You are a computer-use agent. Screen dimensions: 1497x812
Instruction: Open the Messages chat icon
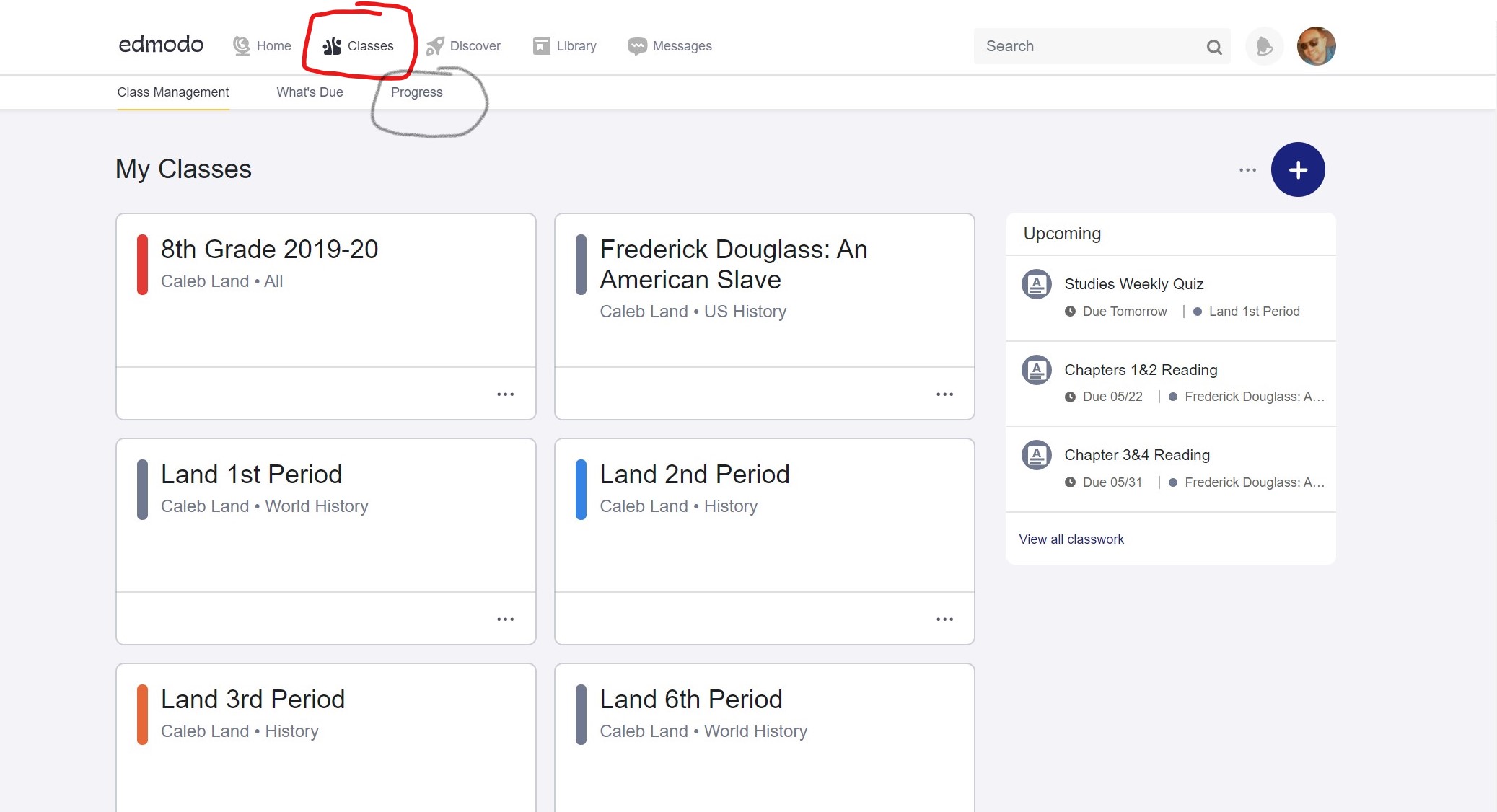[637, 46]
